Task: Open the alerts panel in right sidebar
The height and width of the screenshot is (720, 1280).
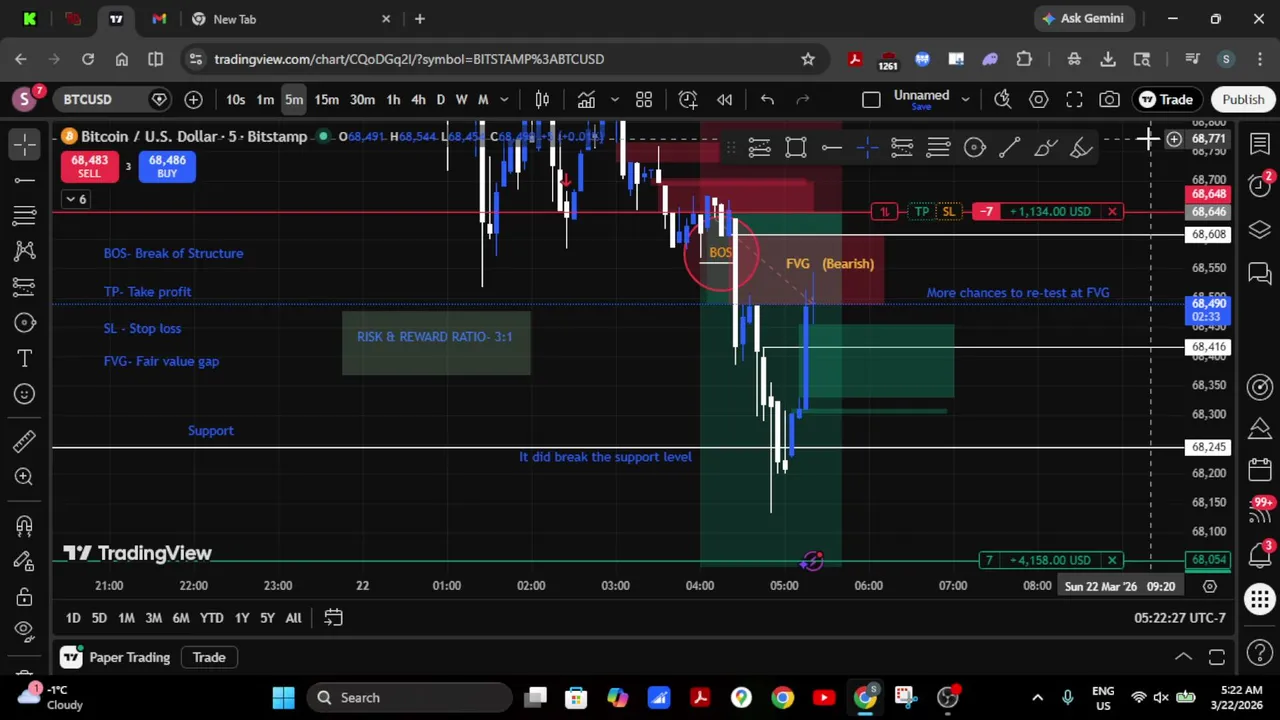Action: click(1260, 186)
